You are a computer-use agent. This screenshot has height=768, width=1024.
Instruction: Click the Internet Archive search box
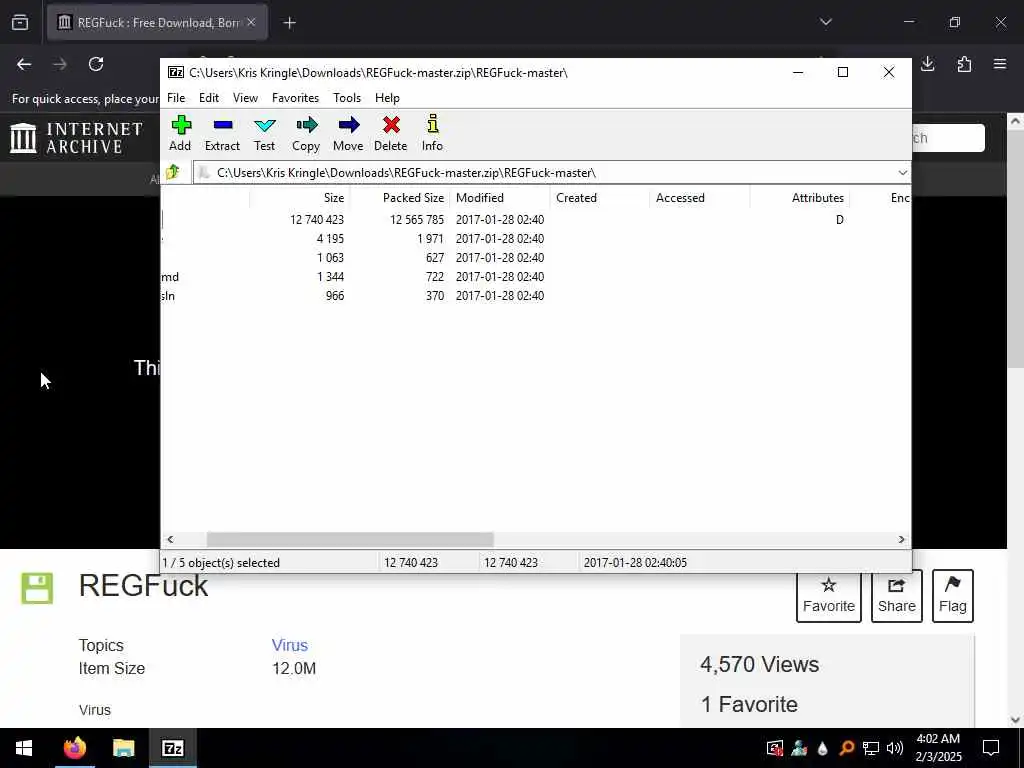948,138
